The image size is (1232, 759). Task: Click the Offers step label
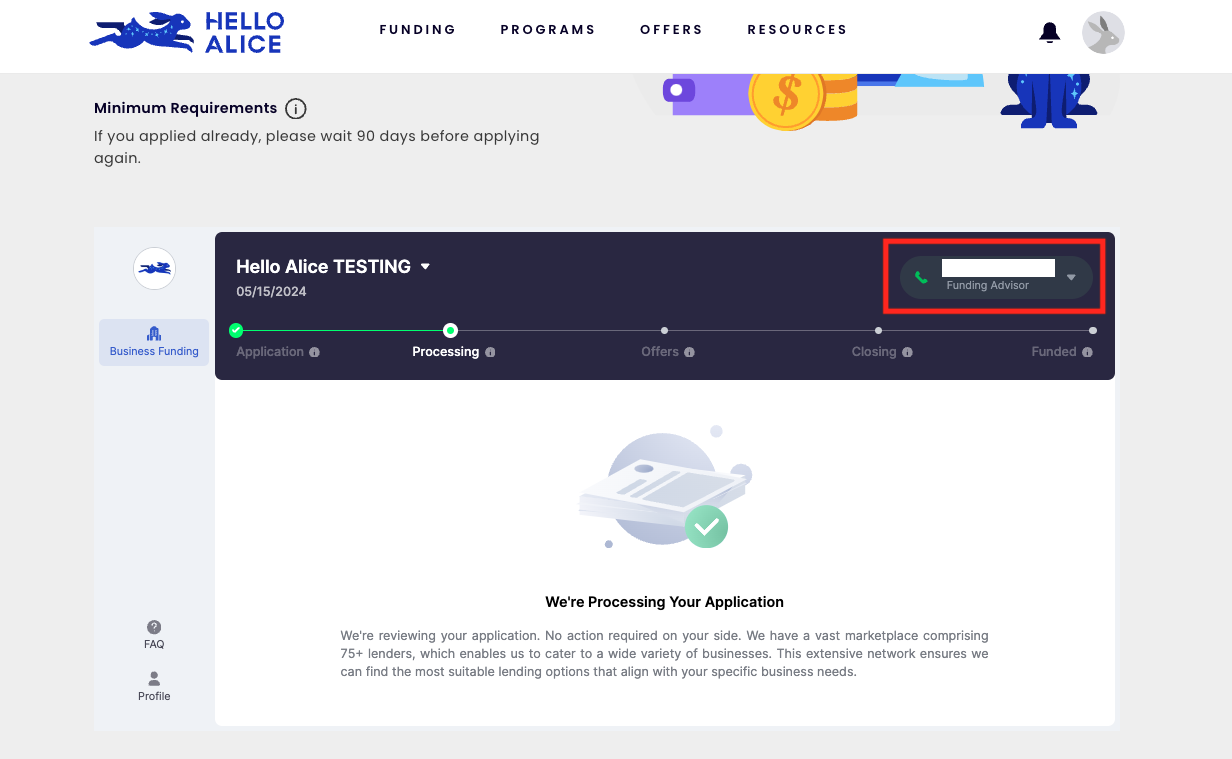[x=660, y=352]
